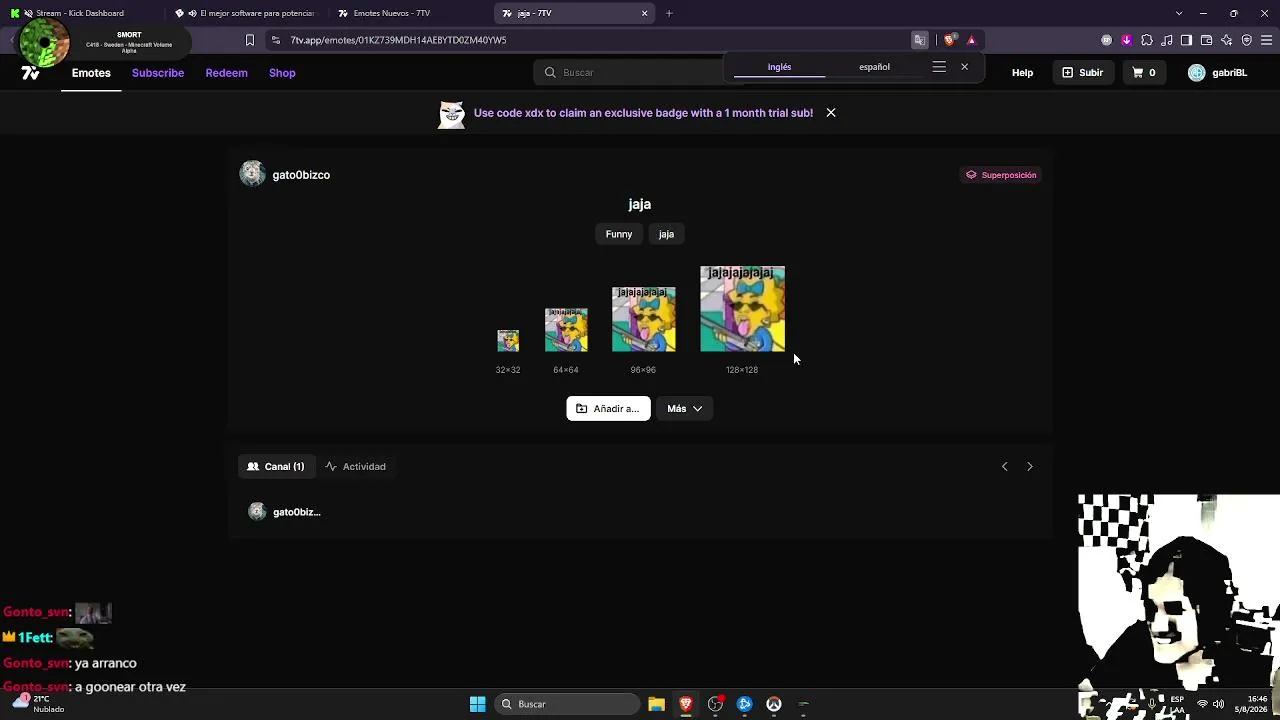
Task: Open the volume control in system tray
Action: pos(1218,704)
